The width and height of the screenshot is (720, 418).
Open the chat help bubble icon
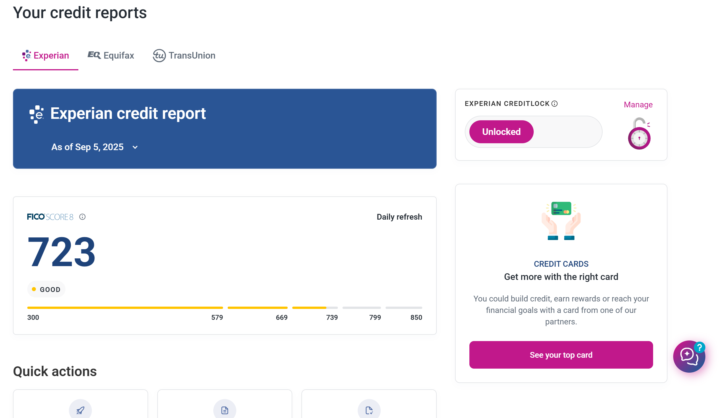(689, 356)
